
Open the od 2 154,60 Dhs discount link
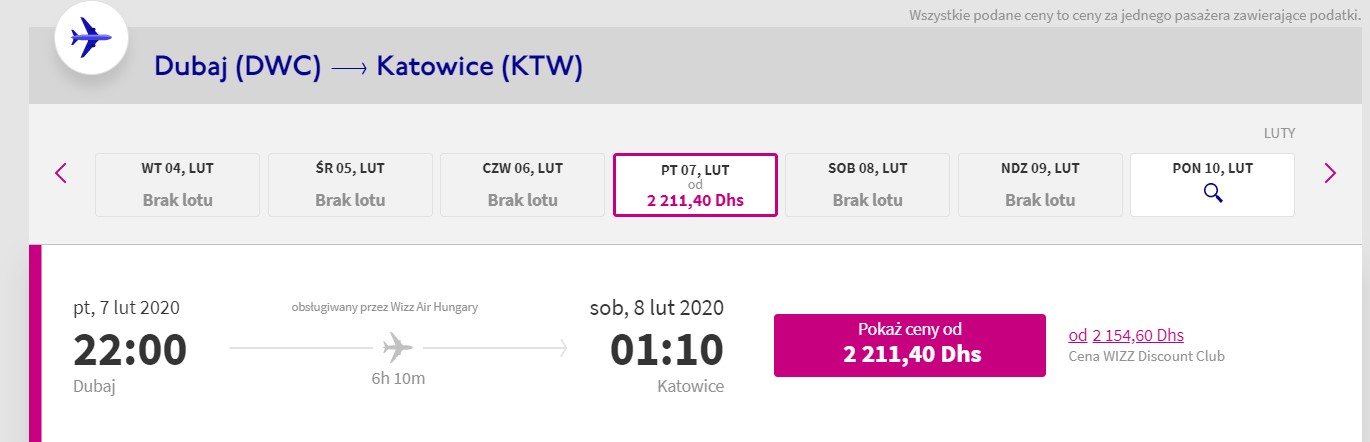pyautogui.click(x=1126, y=336)
